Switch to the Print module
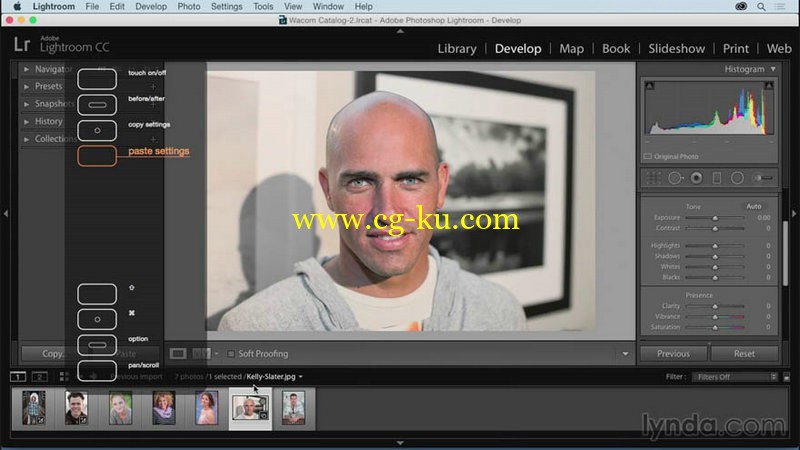The image size is (800, 450). [x=736, y=48]
